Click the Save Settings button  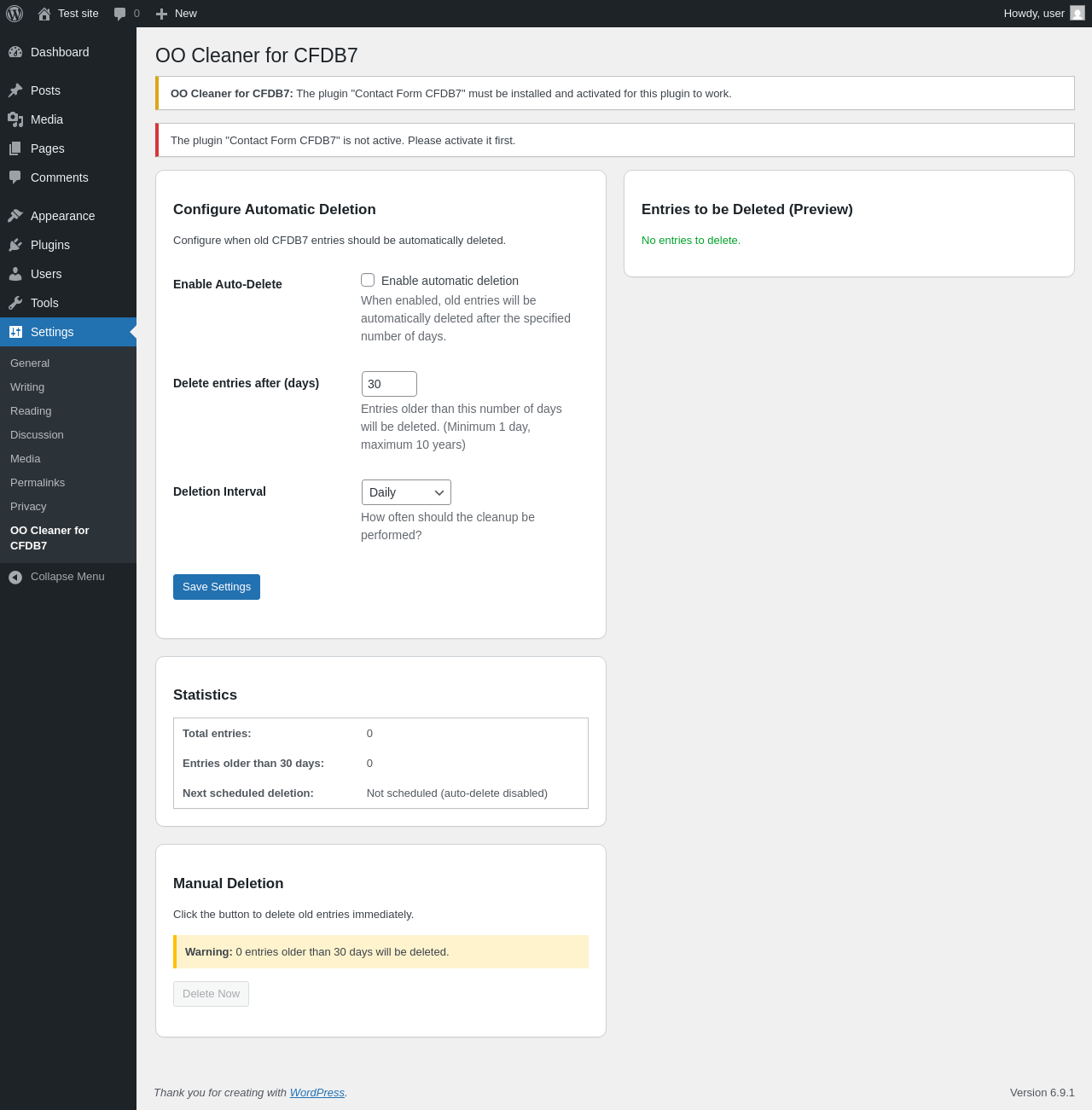217,587
